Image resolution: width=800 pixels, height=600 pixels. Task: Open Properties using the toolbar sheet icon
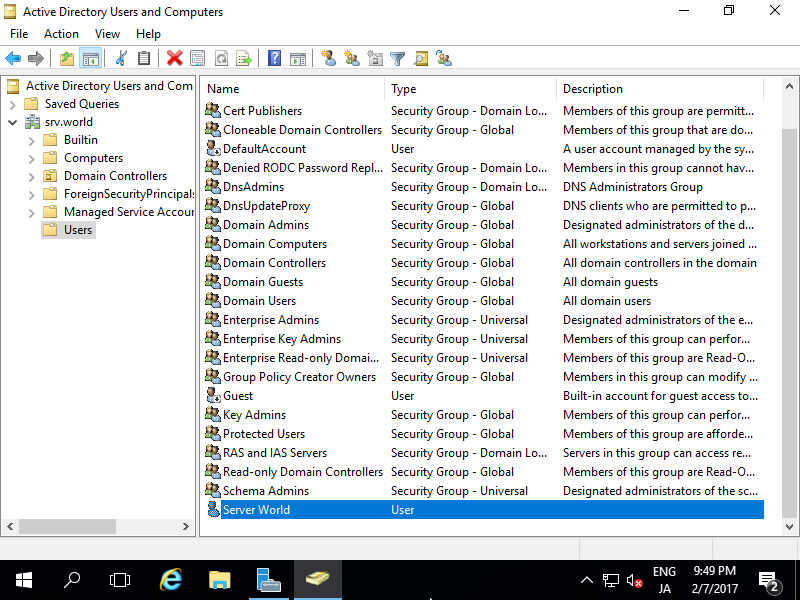pos(197,59)
